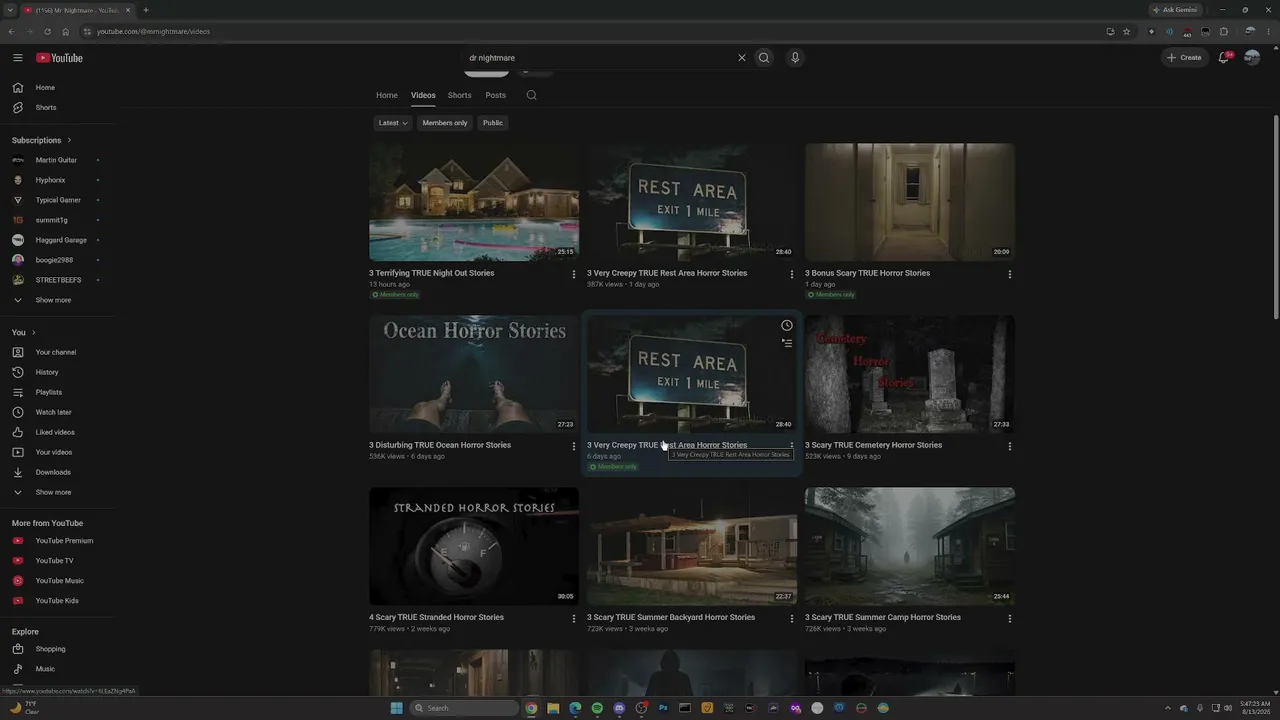Open the 3 Terrifying TRUE Night Out Stories title
The height and width of the screenshot is (720, 1280).
pyautogui.click(x=432, y=273)
